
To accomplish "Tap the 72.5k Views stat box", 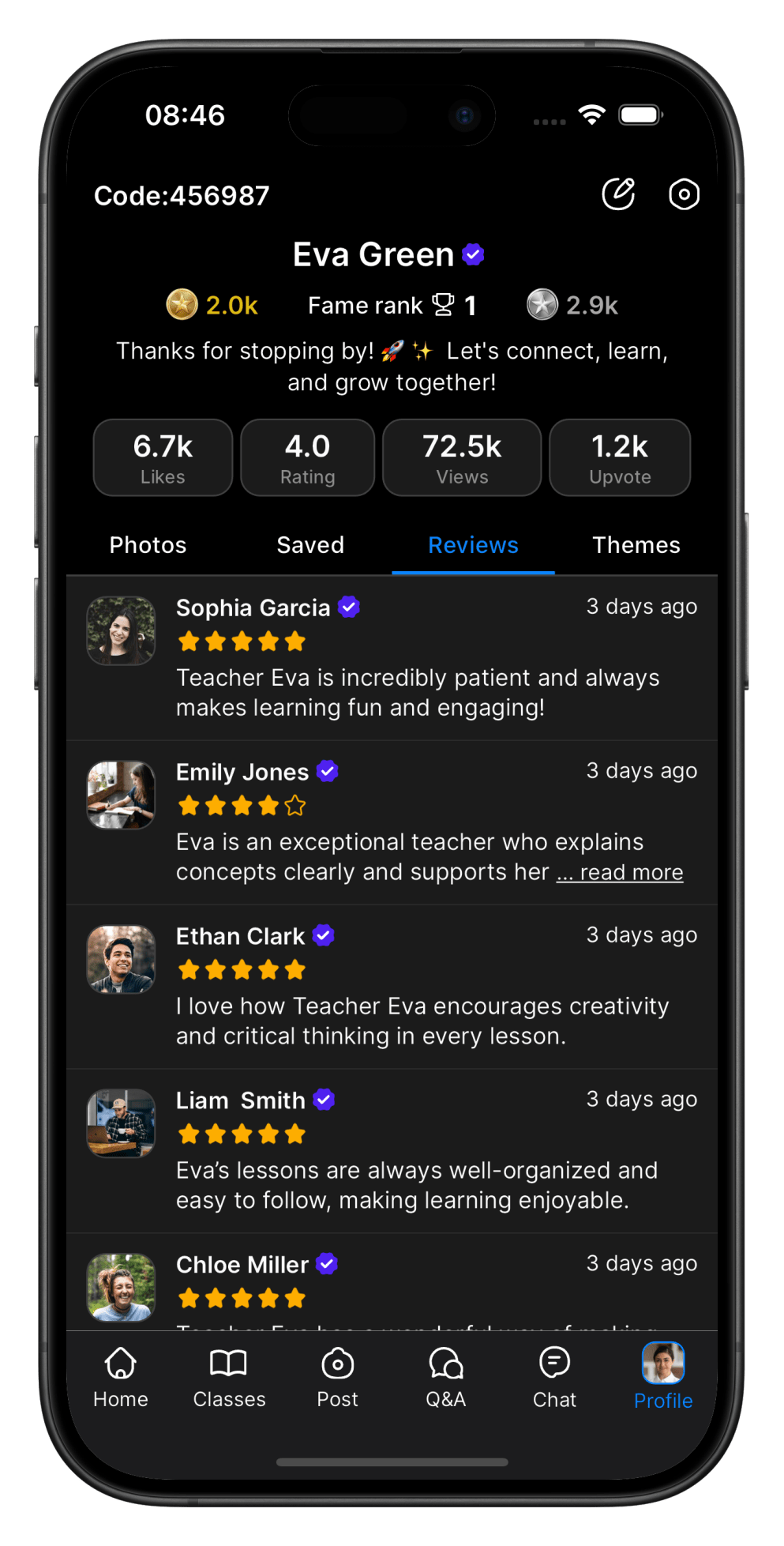I will [462, 457].
